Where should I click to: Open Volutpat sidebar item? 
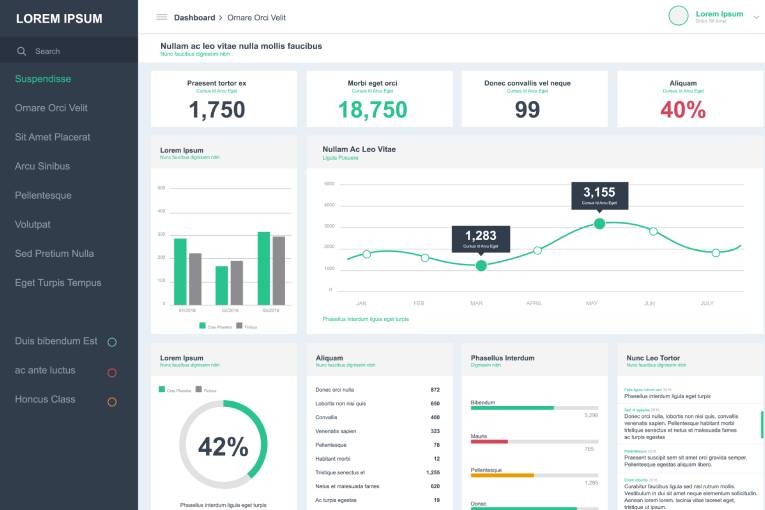(32, 224)
